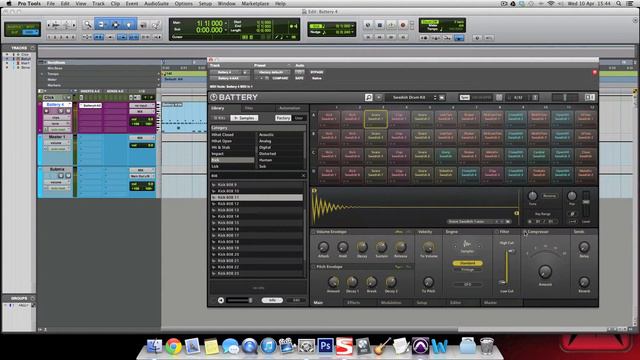The height and width of the screenshot is (360, 640).
Task: Clear the sample search field
Action: pyautogui.click(x=303, y=176)
